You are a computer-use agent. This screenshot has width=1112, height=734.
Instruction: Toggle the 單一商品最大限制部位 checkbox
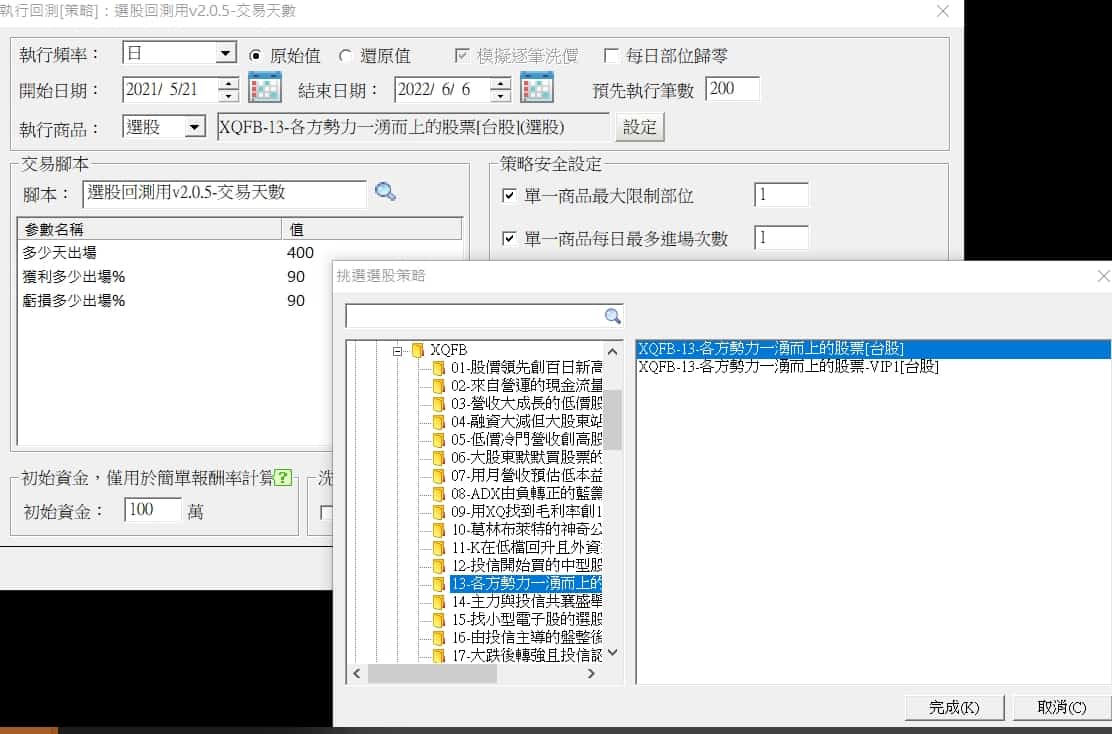[509, 196]
